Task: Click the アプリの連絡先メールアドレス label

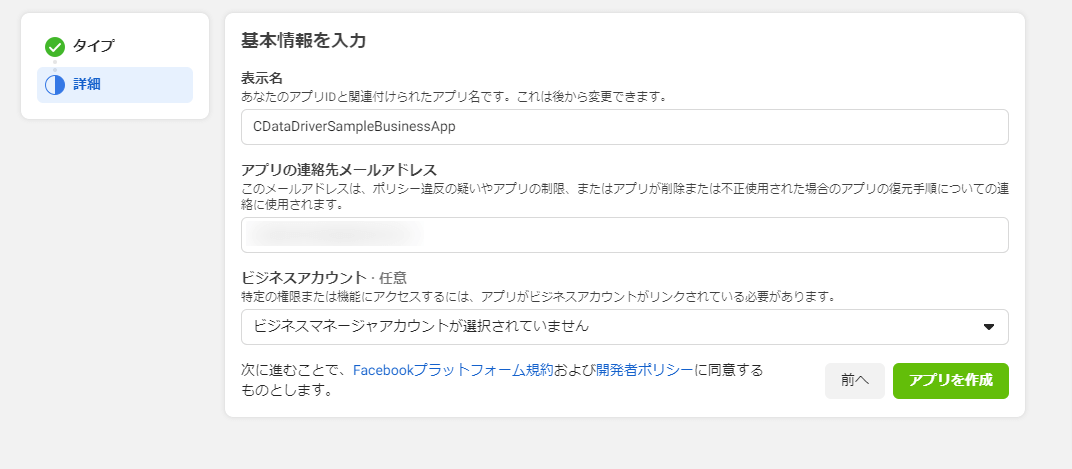Action: pos(339,168)
